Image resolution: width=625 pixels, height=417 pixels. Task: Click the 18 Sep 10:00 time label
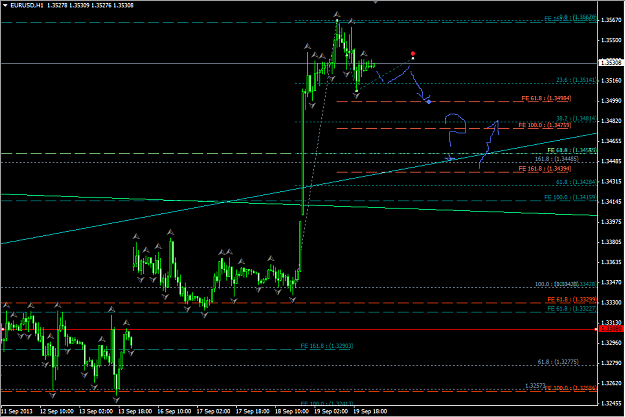292,411
